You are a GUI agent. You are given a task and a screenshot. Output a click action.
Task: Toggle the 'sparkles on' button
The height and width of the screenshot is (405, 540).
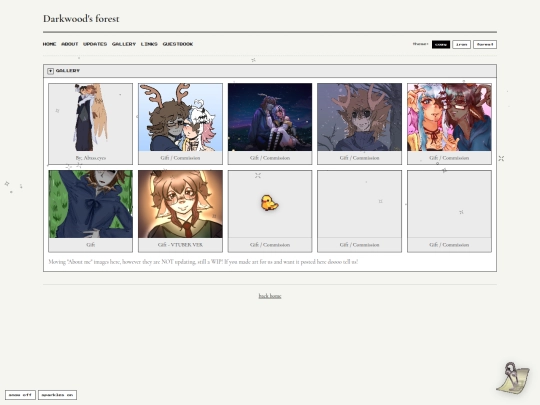tap(57, 395)
